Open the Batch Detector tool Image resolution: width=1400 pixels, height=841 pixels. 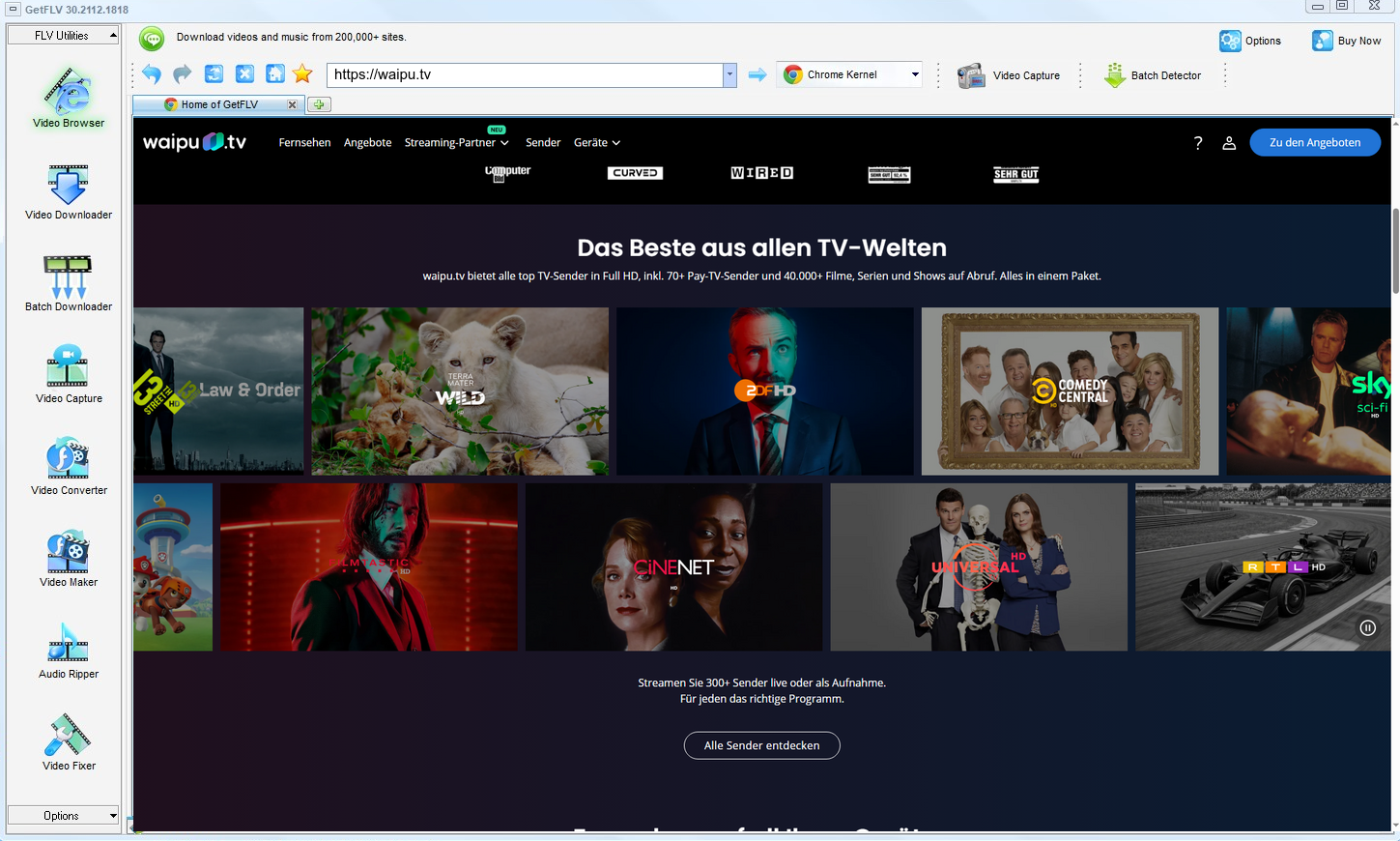pos(1153,75)
